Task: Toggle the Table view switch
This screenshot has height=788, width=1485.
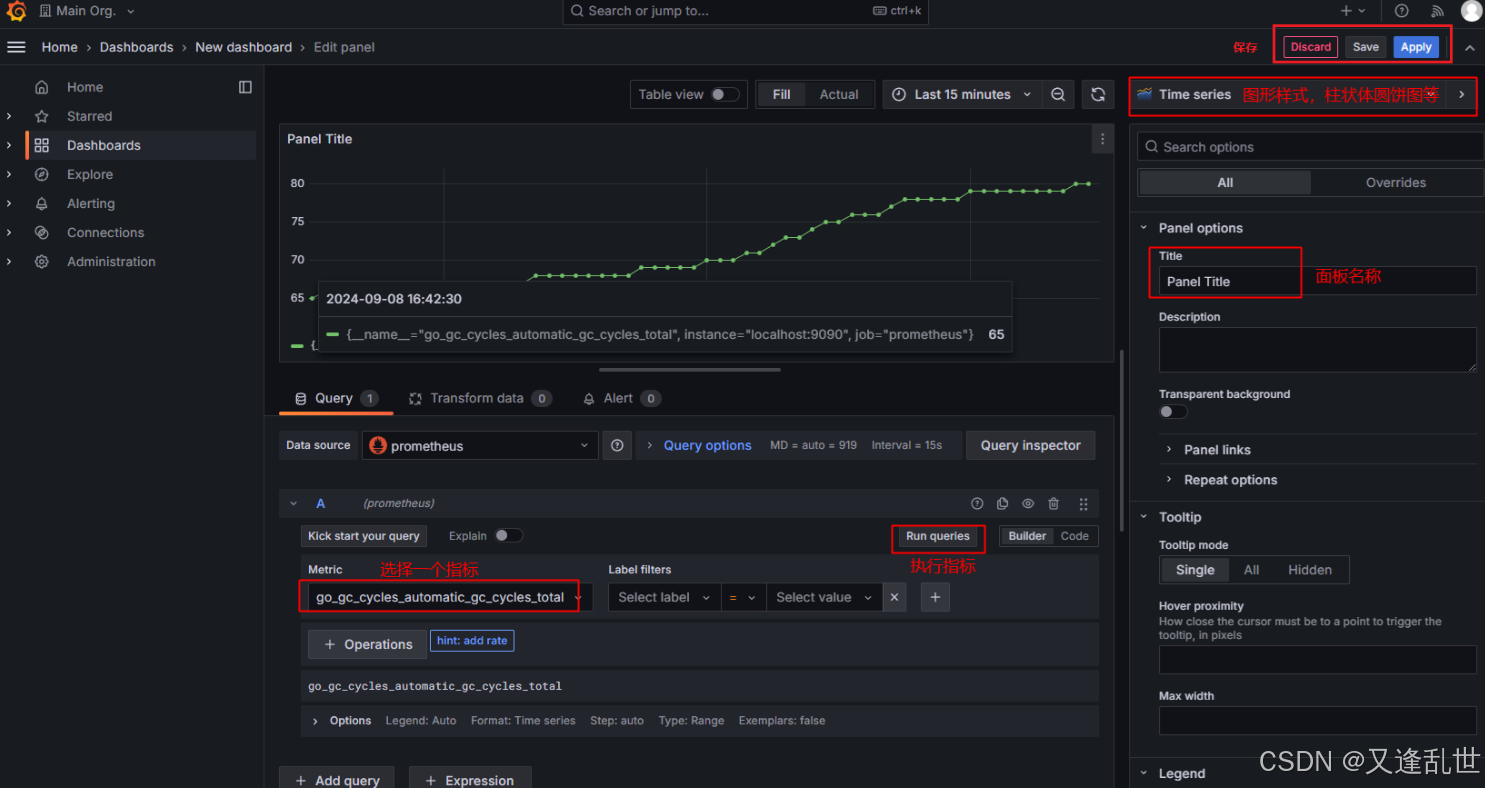Action: (725, 94)
